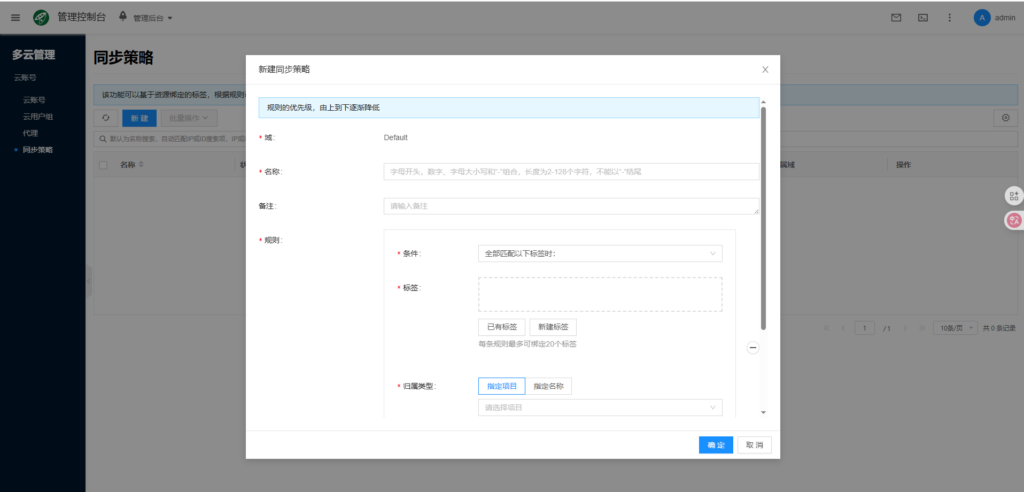Viewport: 1024px width, 492px height.
Task: Close the 新建同步策略 dialog
Action: [765, 69]
